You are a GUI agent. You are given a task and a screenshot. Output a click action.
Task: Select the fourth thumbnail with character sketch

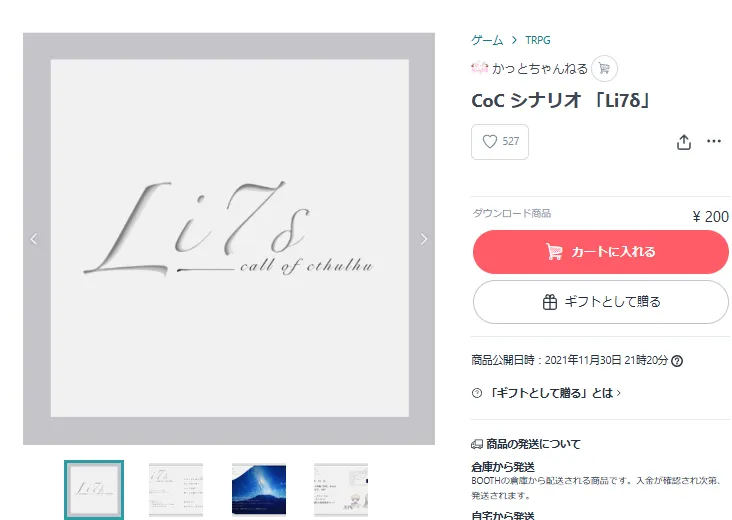click(341, 490)
